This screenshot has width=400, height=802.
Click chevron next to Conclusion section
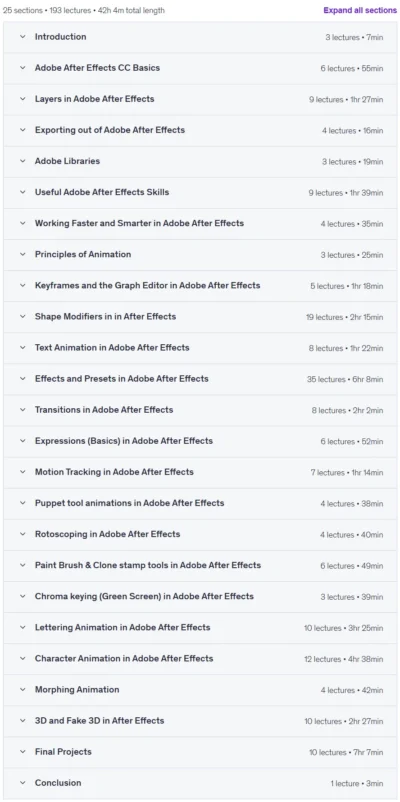(x=23, y=783)
